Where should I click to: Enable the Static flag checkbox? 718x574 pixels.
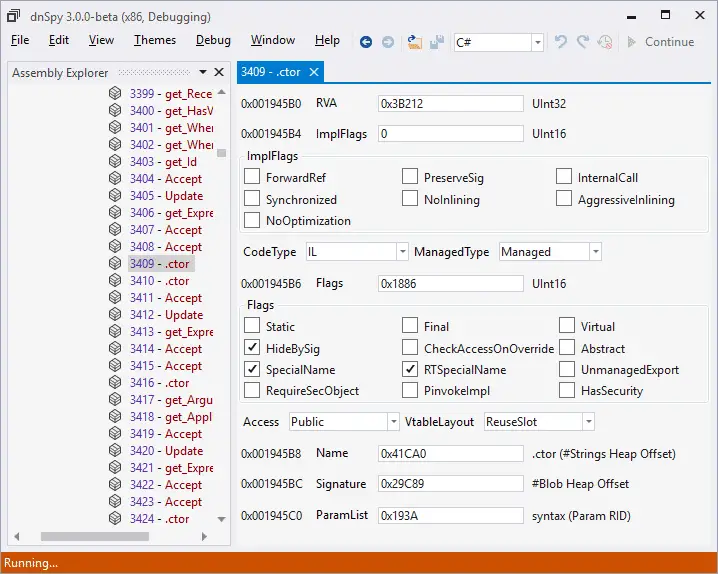click(252, 325)
